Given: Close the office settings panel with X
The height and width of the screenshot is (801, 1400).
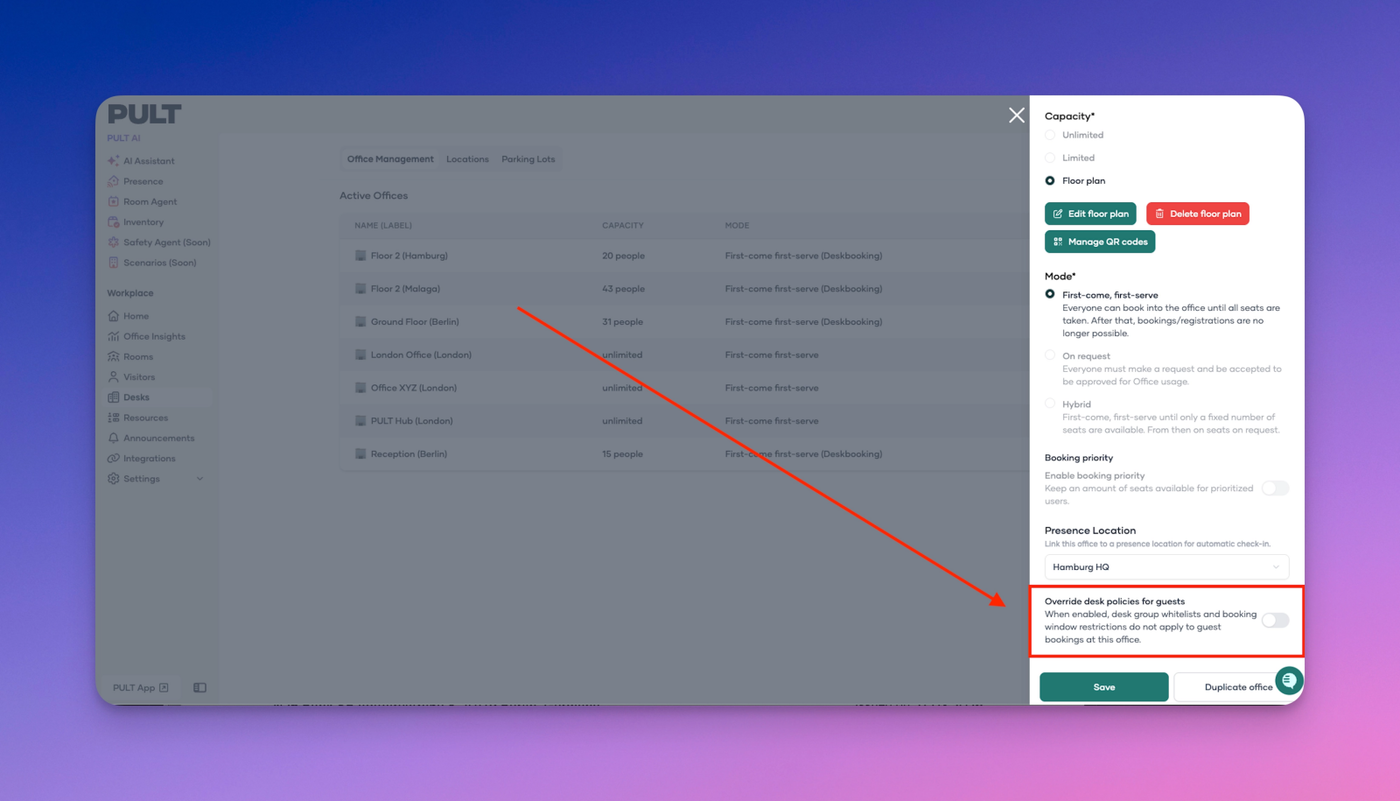Looking at the screenshot, I should coord(1016,115).
